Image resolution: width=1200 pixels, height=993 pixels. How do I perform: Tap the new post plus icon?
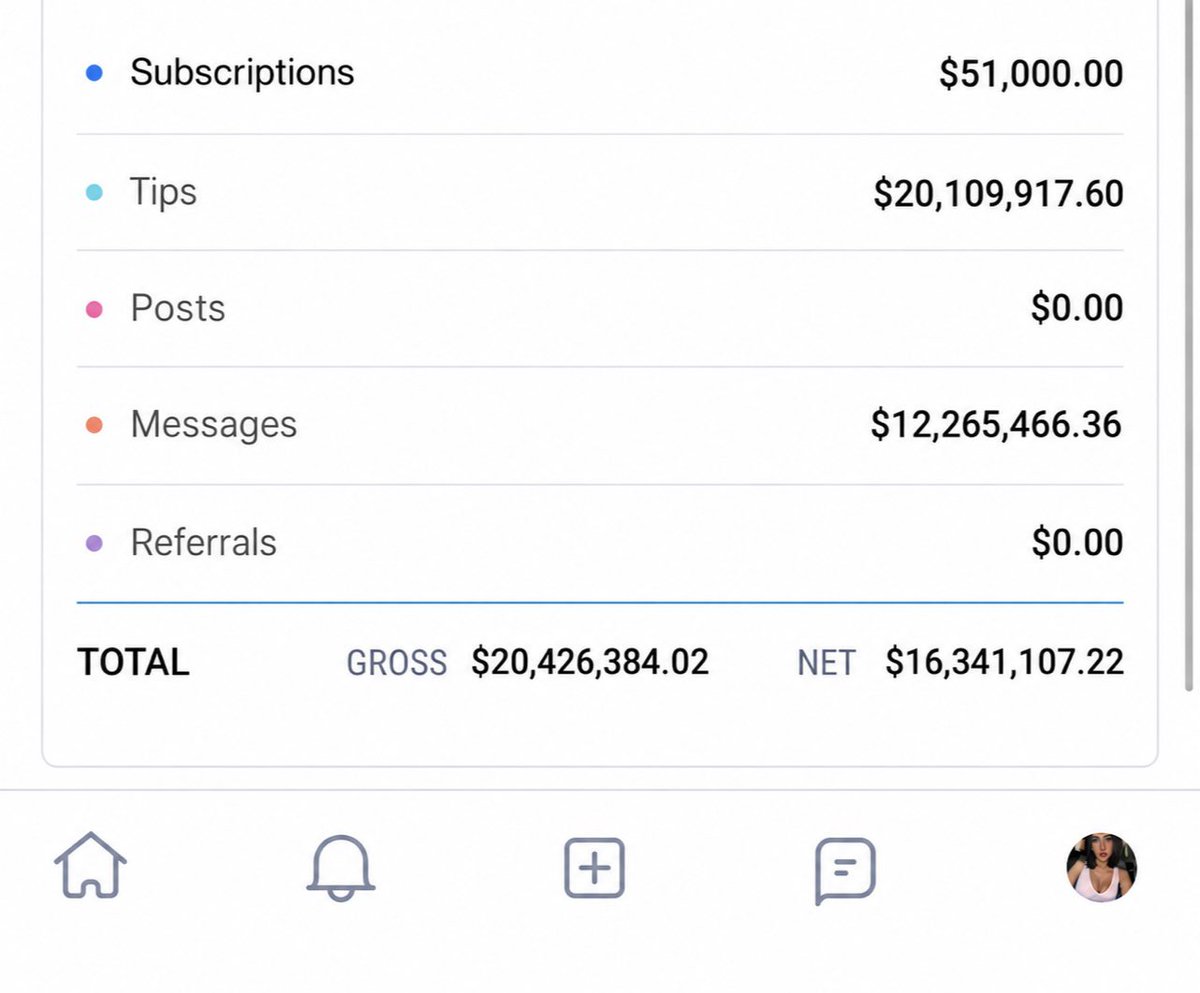click(594, 867)
